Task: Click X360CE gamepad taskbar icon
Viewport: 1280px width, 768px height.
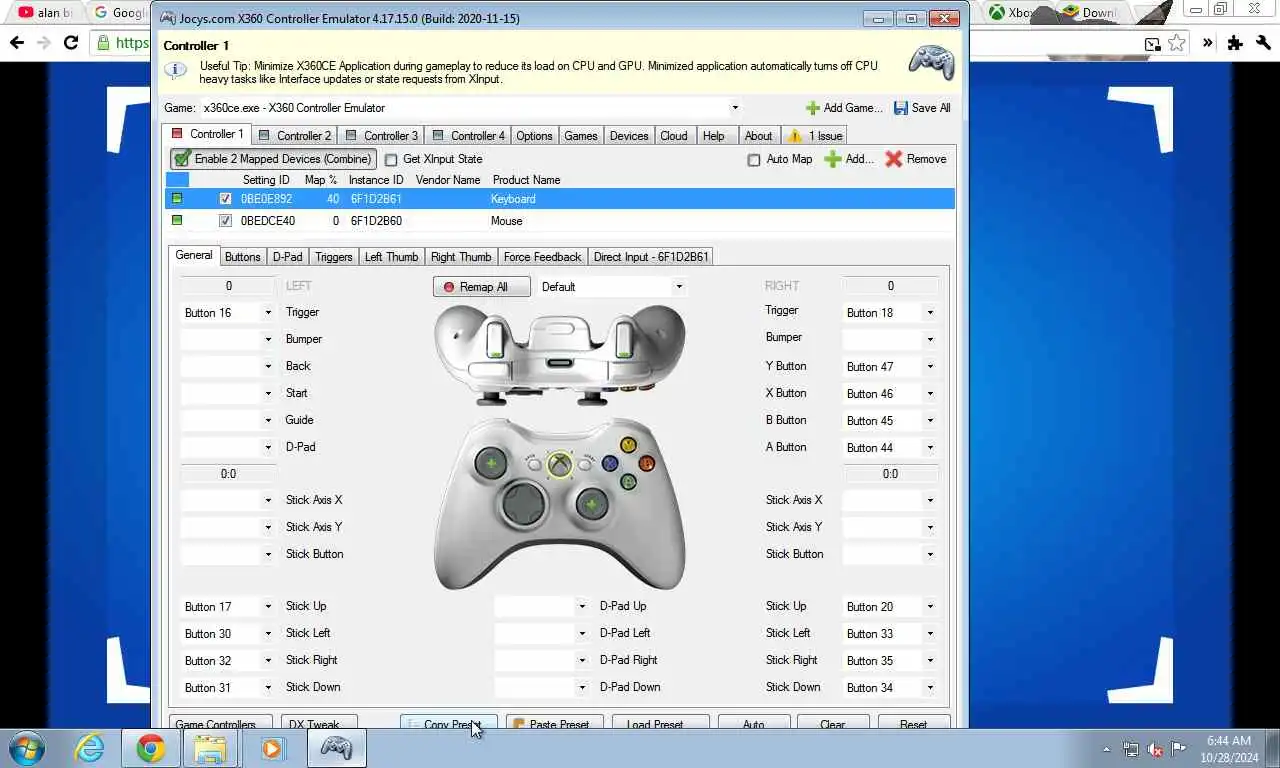Action: (336, 748)
